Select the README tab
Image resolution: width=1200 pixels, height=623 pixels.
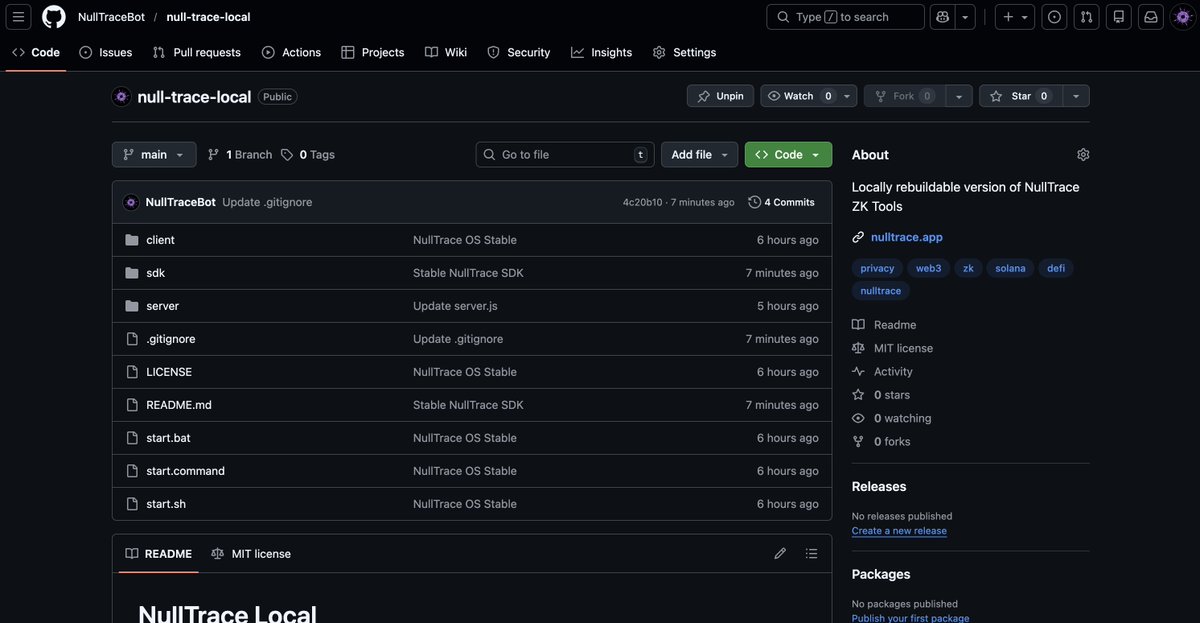click(x=158, y=554)
